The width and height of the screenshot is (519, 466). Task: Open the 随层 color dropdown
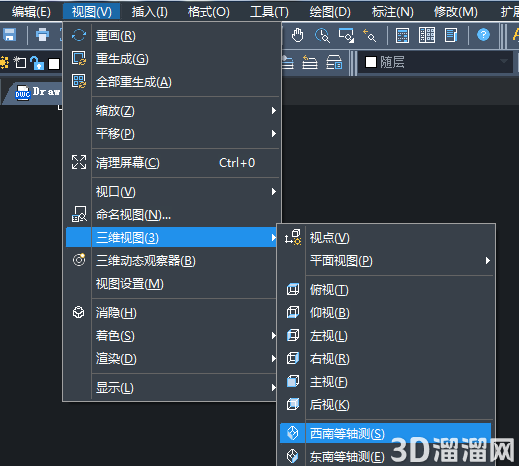435,62
